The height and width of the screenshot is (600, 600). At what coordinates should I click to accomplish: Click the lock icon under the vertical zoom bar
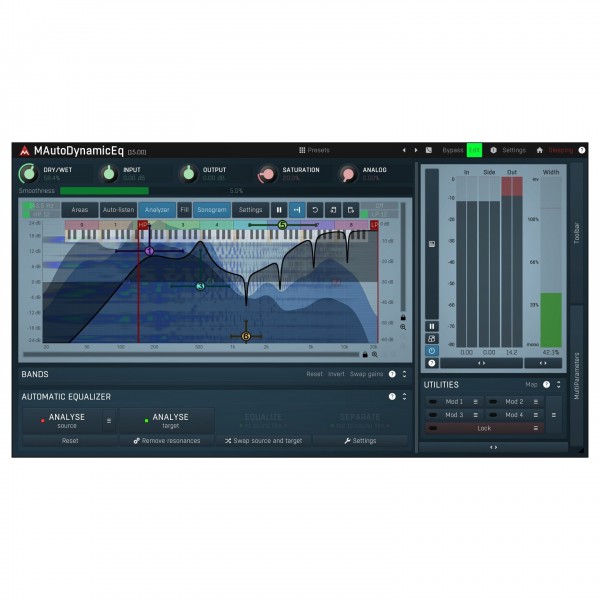click(403, 317)
